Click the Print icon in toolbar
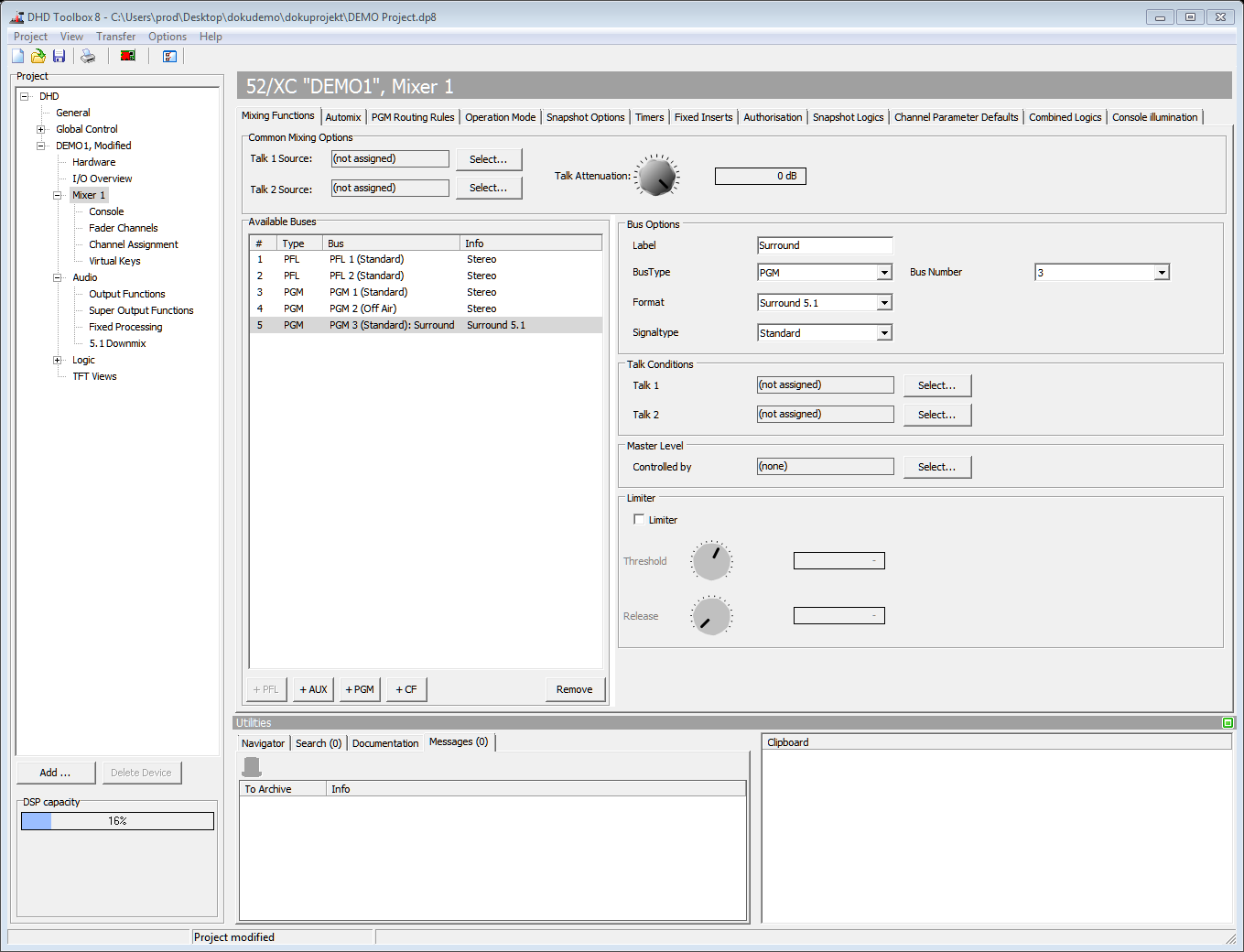The height and width of the screenshot is (952, 1244). 88,56
